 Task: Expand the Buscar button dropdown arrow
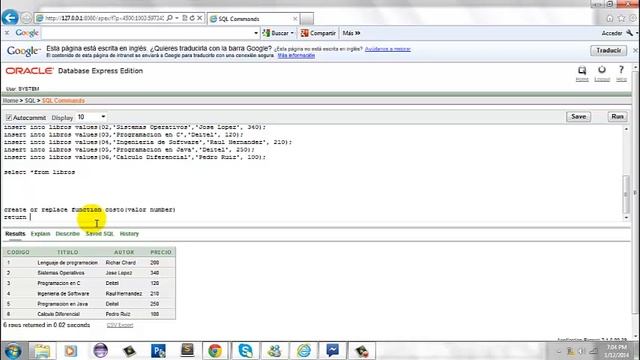pos(292,33)
